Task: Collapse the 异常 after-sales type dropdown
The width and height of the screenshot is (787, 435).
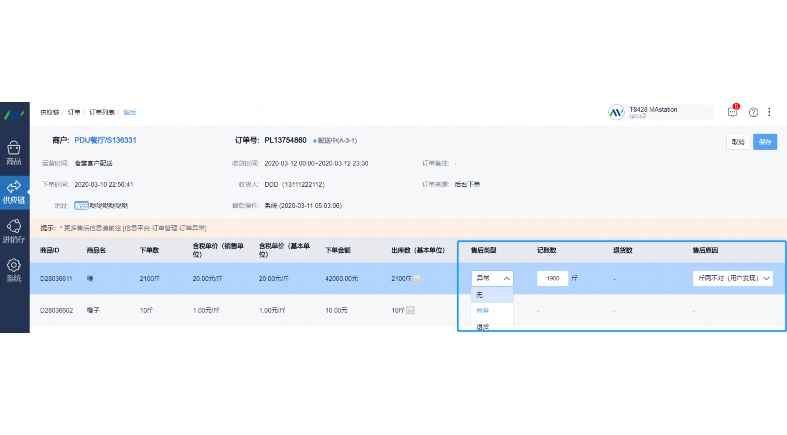Action: (492, 278)
